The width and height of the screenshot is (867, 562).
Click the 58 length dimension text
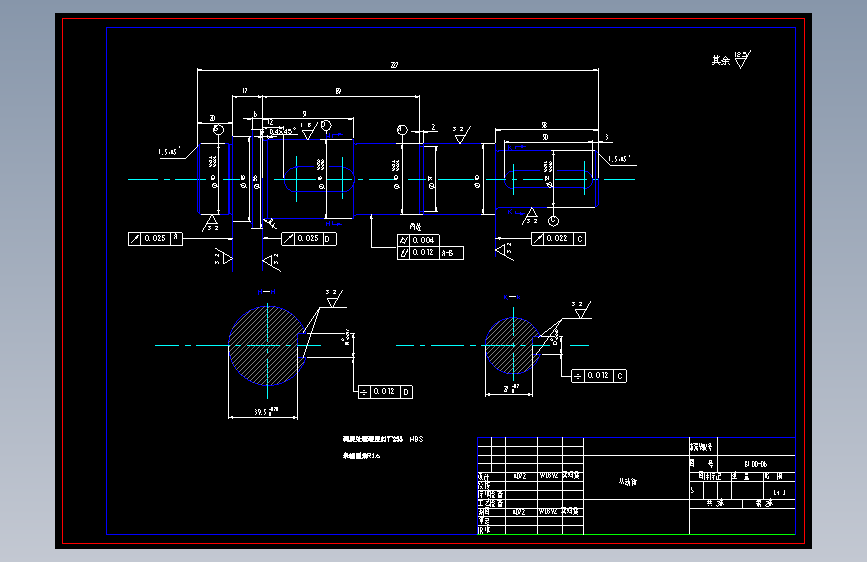pyautogui.click(x=544, y=126)
